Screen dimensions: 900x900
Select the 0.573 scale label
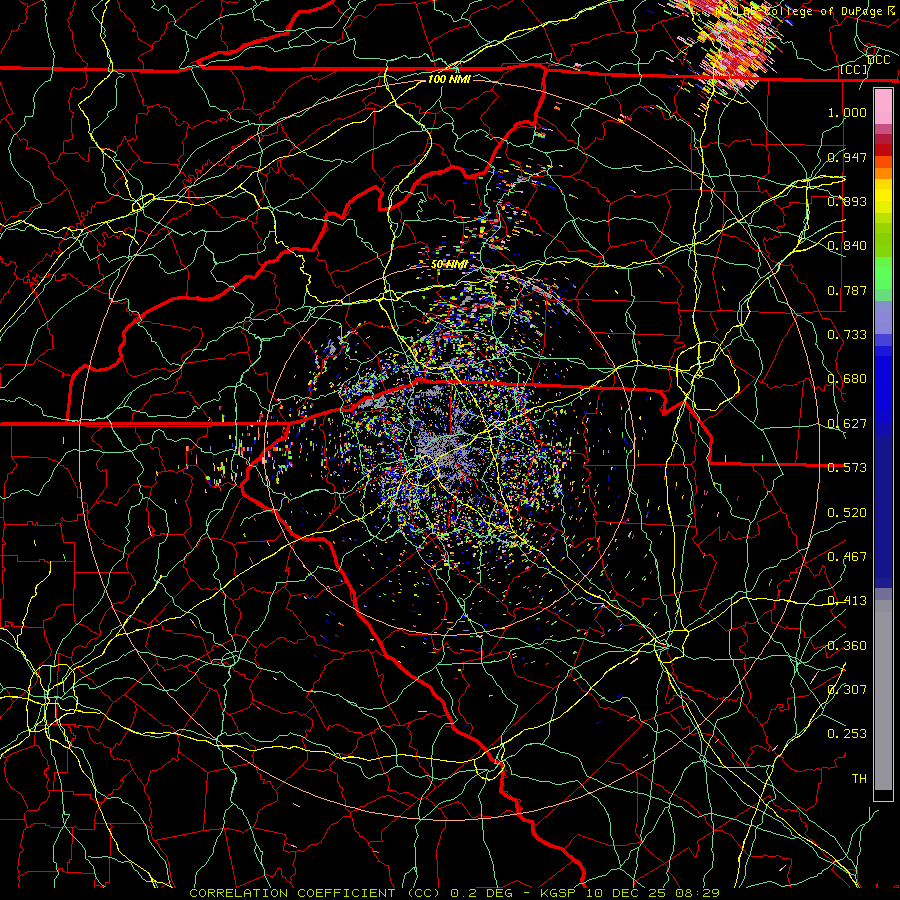(x=847, y=468)
